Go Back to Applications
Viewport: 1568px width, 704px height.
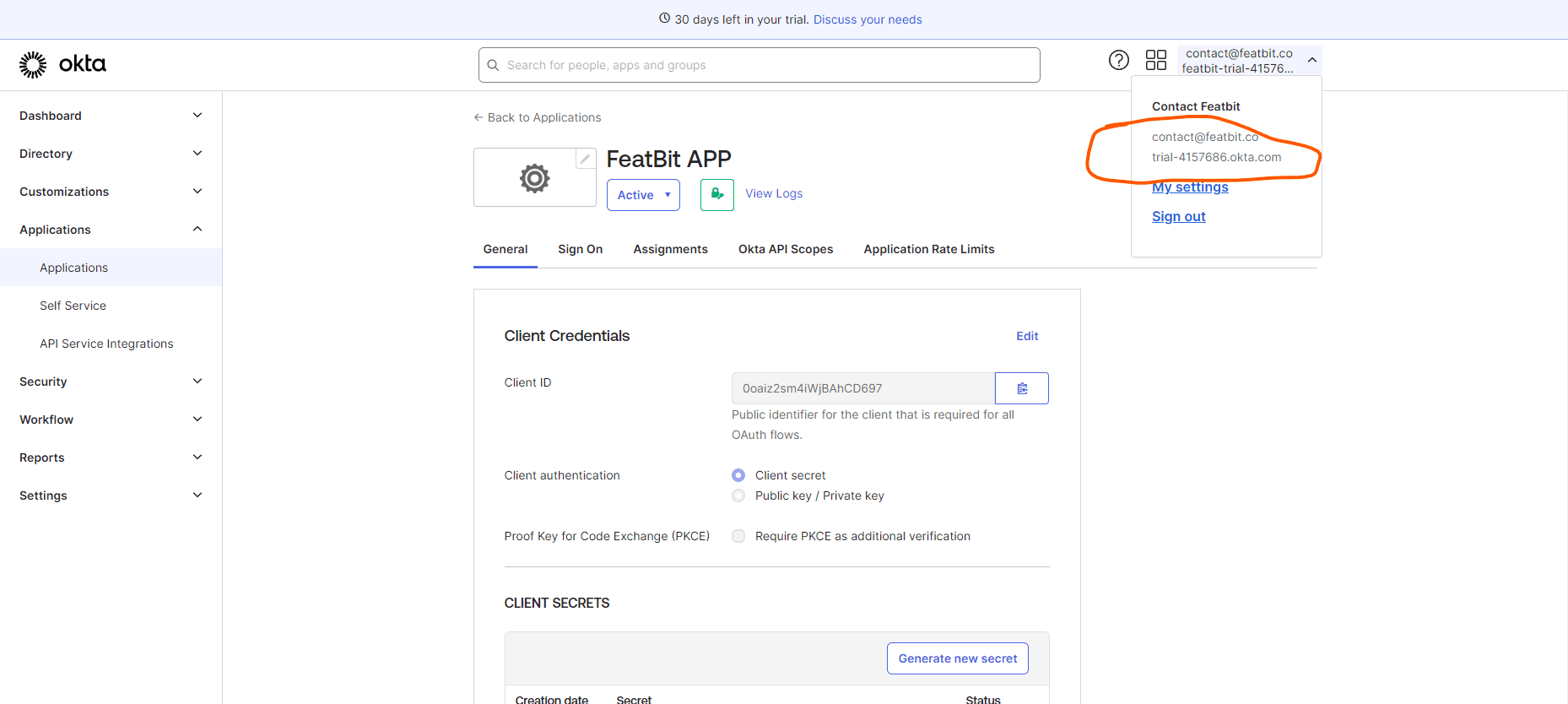[x=538, y=117]
